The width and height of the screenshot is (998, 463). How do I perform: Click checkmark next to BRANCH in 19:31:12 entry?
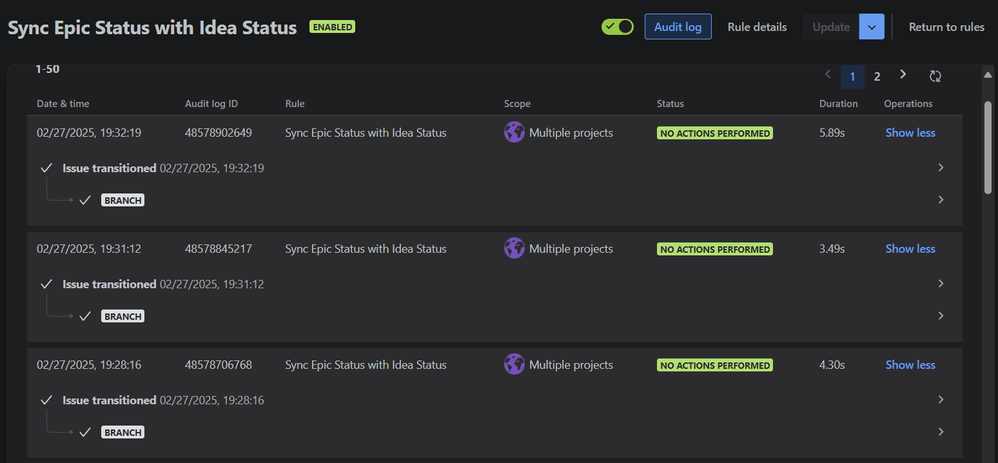click(85, 316)
